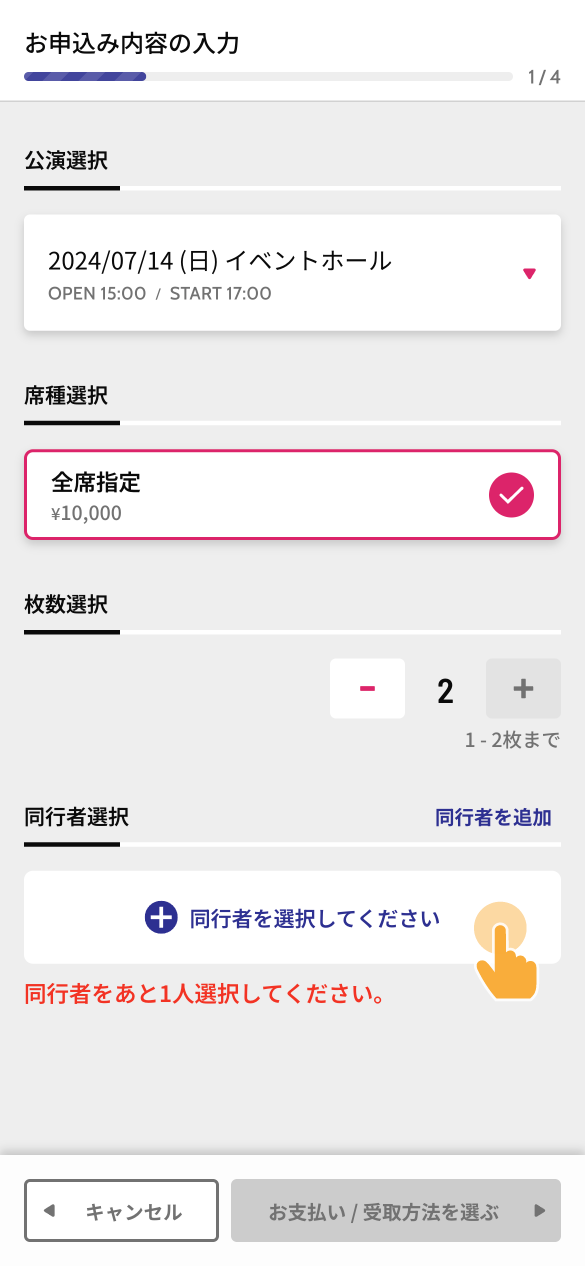Click the plus icon to increase ticket count
The image size is (585, 1266).
point(523,688)
